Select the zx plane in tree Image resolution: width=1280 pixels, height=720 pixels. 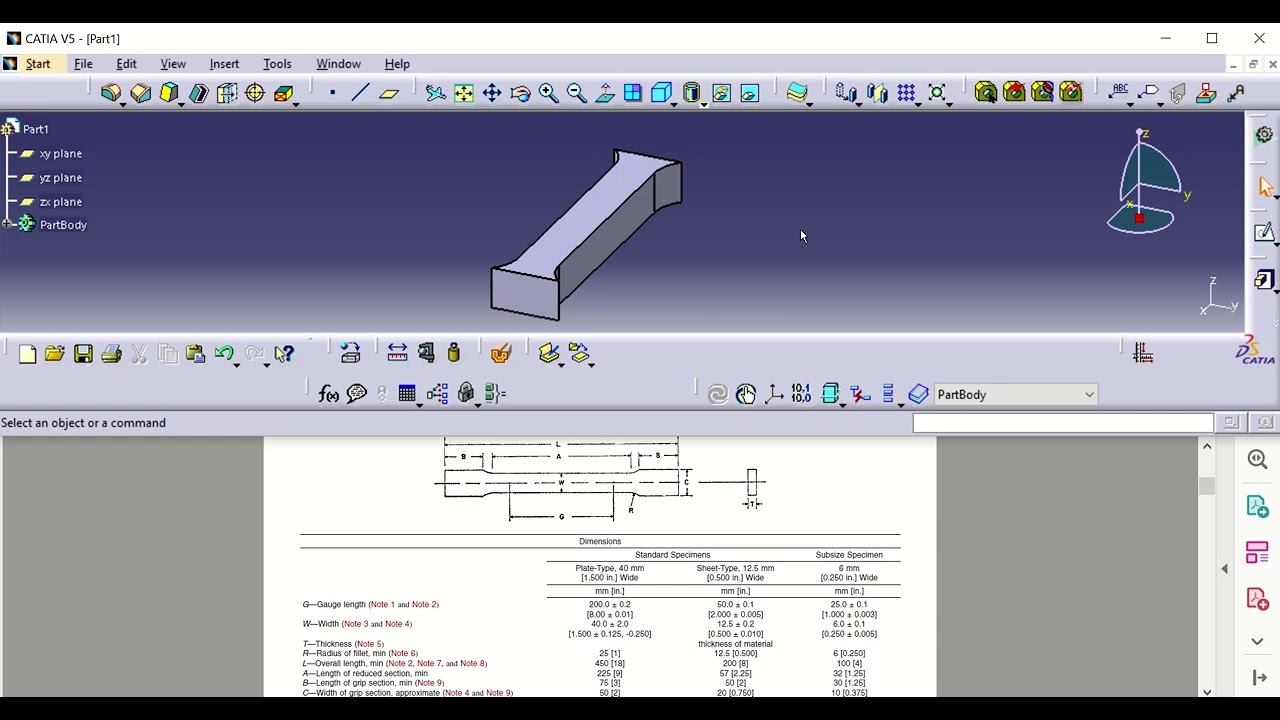pyautogui.click(x=60, y=202)
